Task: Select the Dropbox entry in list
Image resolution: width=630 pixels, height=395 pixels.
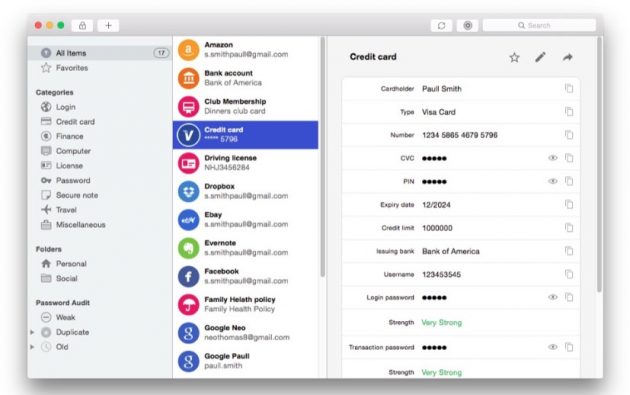Action: click(245, 191)
